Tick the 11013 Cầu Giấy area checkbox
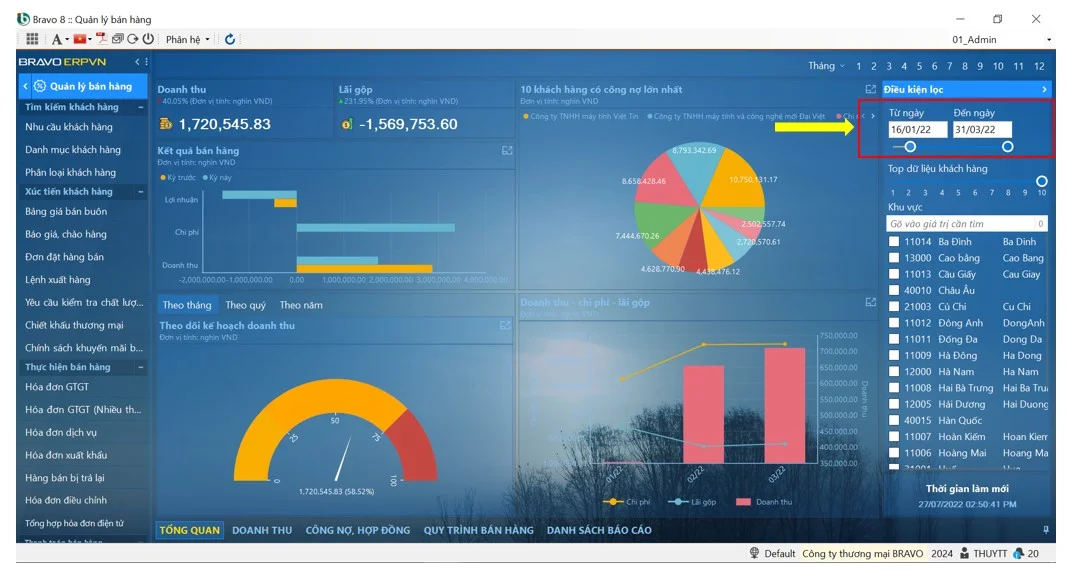 [895, 274]
